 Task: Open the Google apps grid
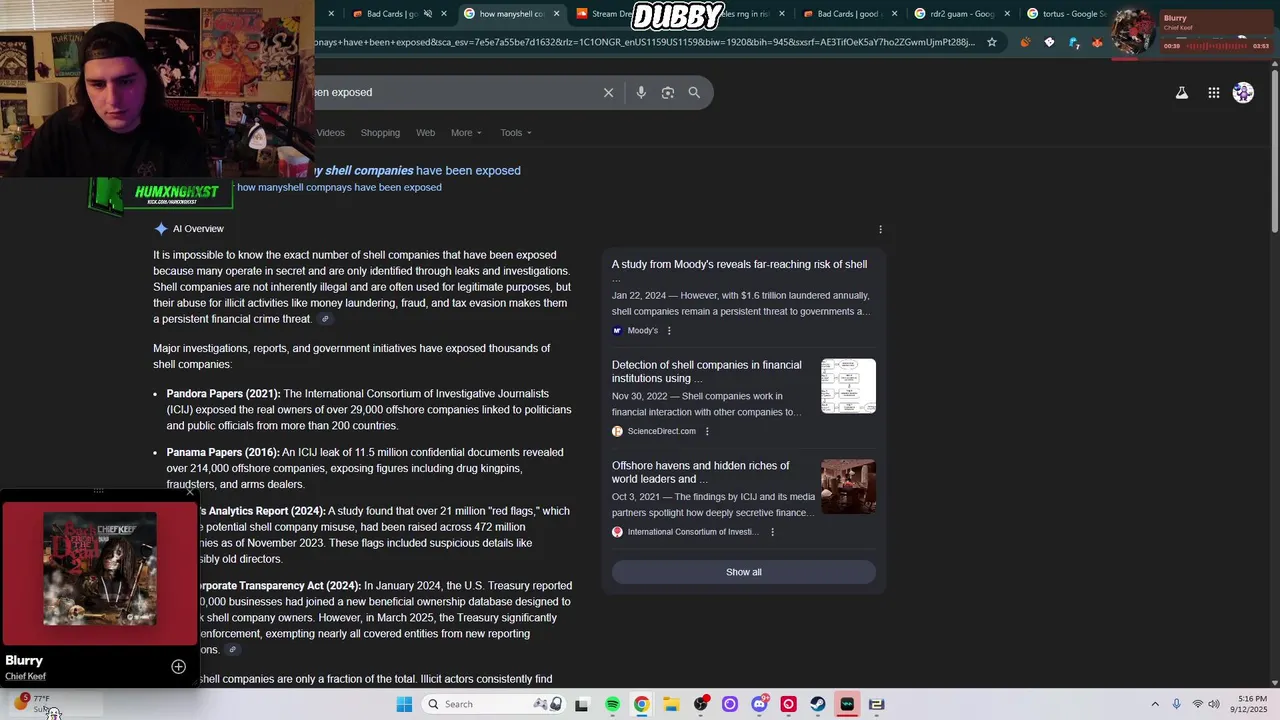click(1213, 92)
